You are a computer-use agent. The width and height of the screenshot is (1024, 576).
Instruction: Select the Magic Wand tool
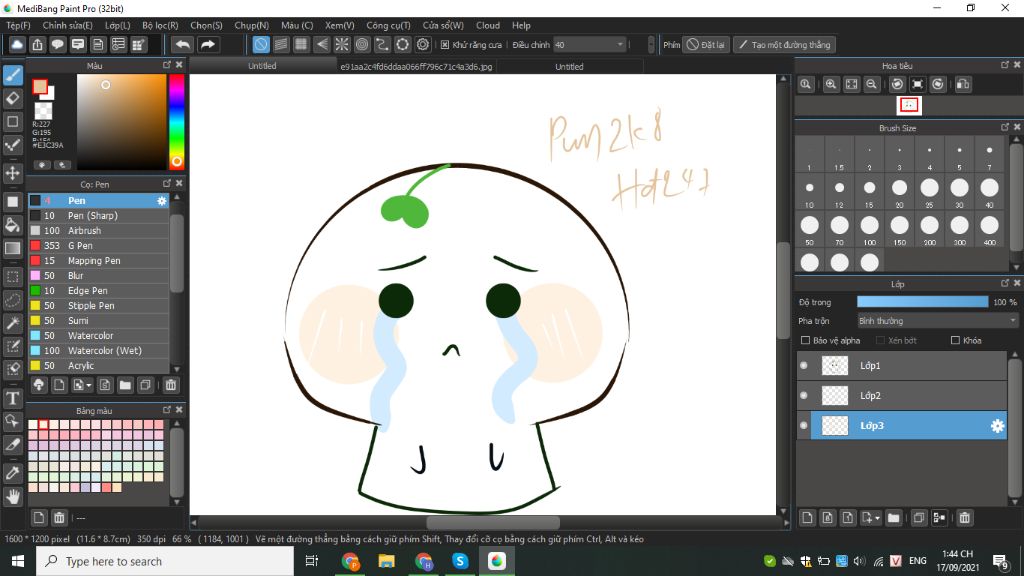[12, 323]
